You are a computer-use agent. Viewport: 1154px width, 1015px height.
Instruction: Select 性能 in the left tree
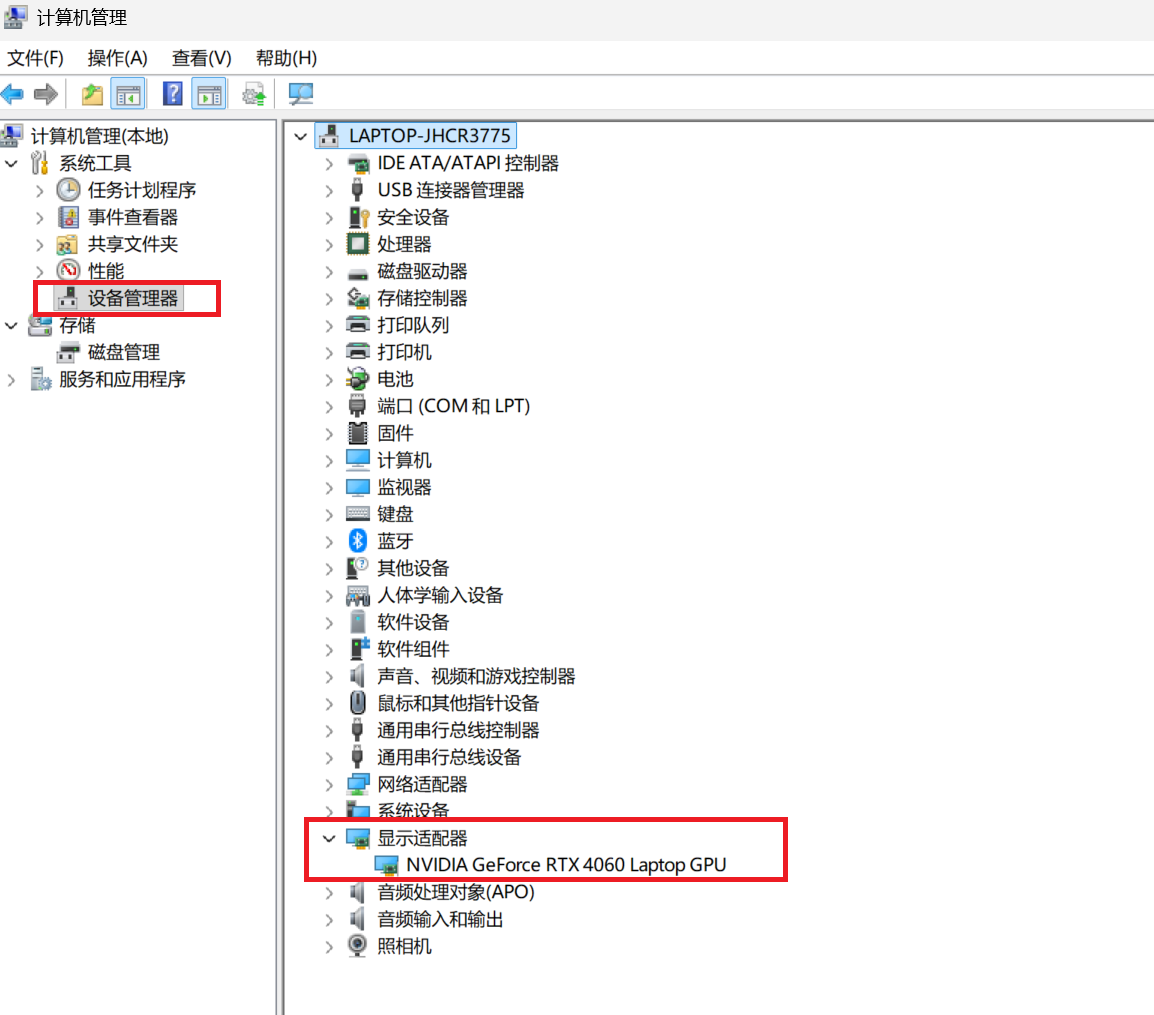(106, 272)
